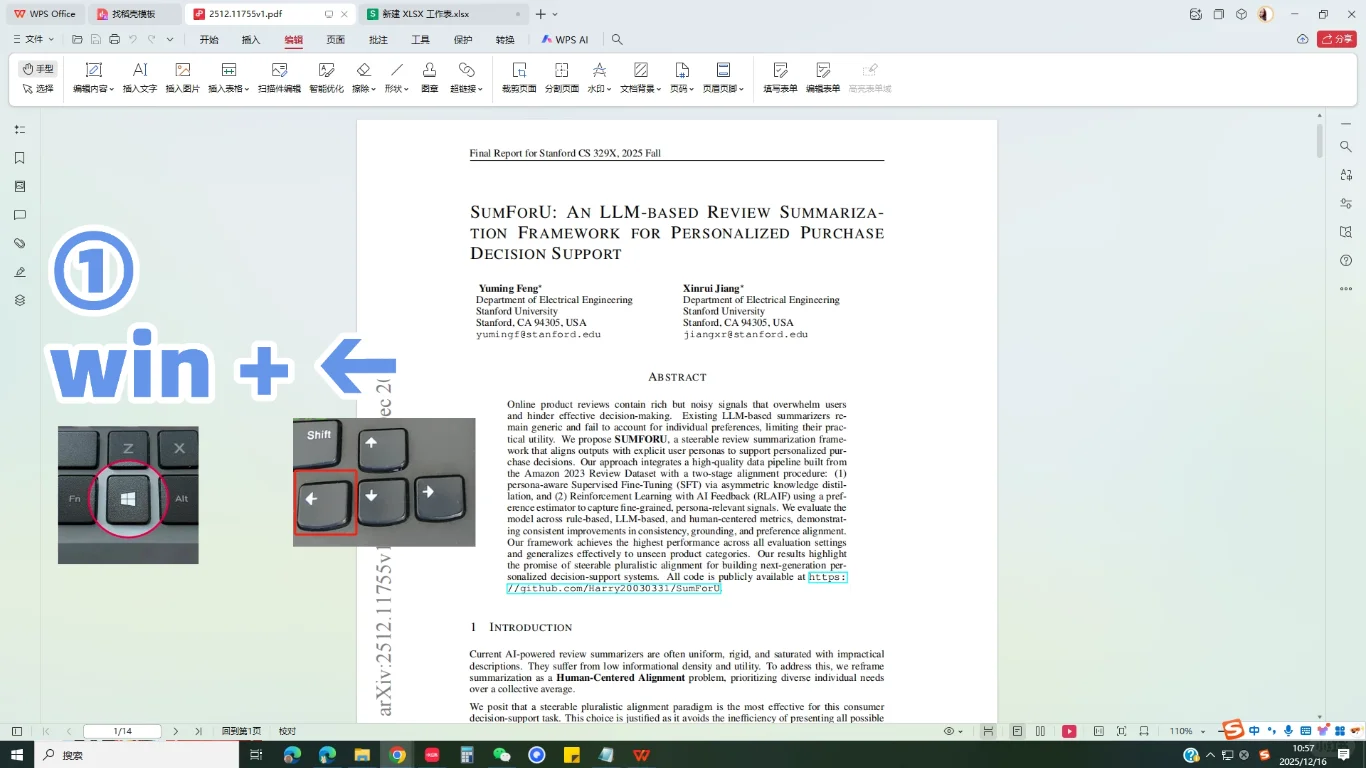Switch to the 批注 ribbon tab
Screen dimensions: 1366x768
click(x=378, y=40)
